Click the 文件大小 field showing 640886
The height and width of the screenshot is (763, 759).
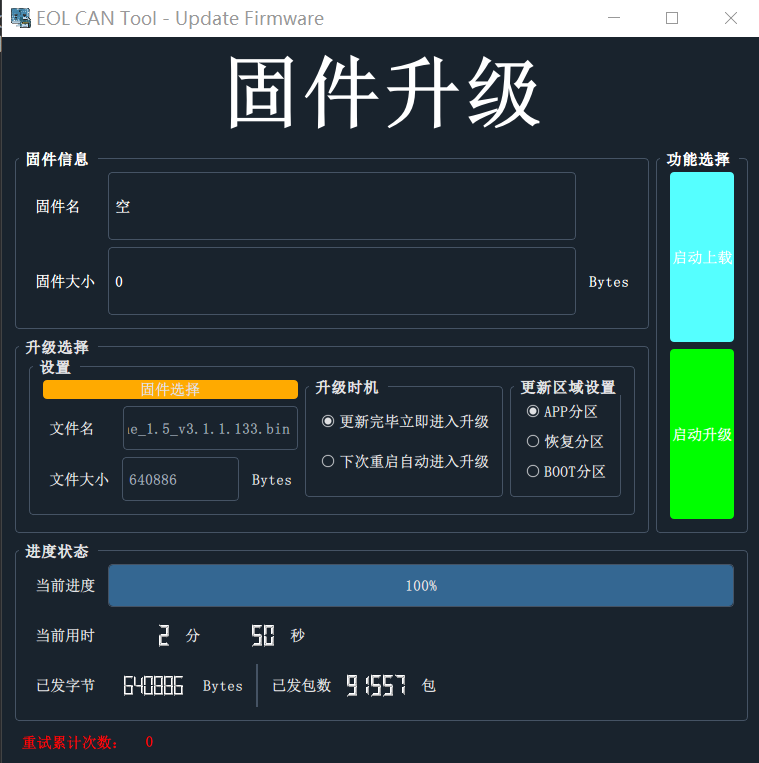pos(181,479)
